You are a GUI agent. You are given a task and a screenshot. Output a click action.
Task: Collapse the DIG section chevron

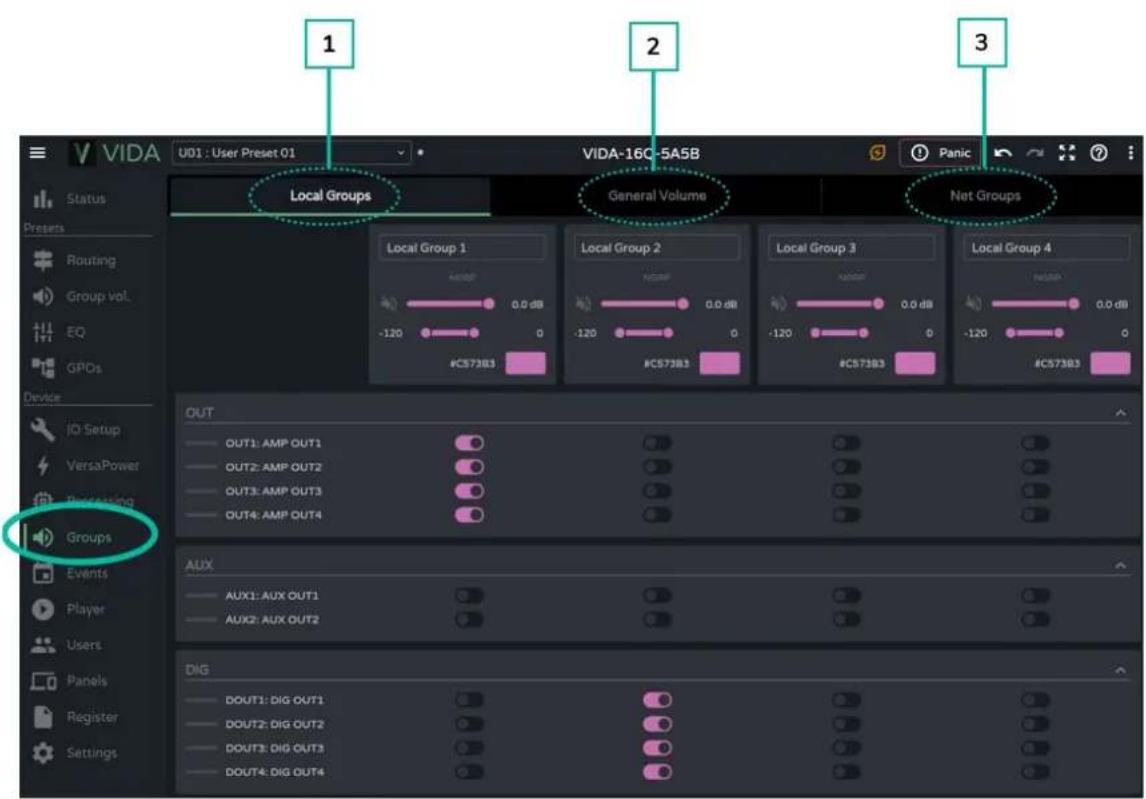point(1120,670)
